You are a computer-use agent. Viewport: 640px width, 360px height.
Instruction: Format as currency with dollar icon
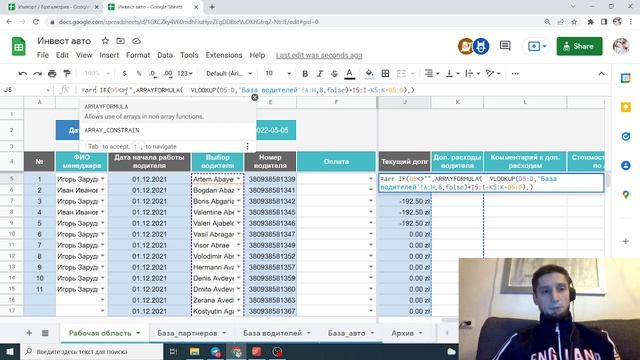[x=124, y=73]
